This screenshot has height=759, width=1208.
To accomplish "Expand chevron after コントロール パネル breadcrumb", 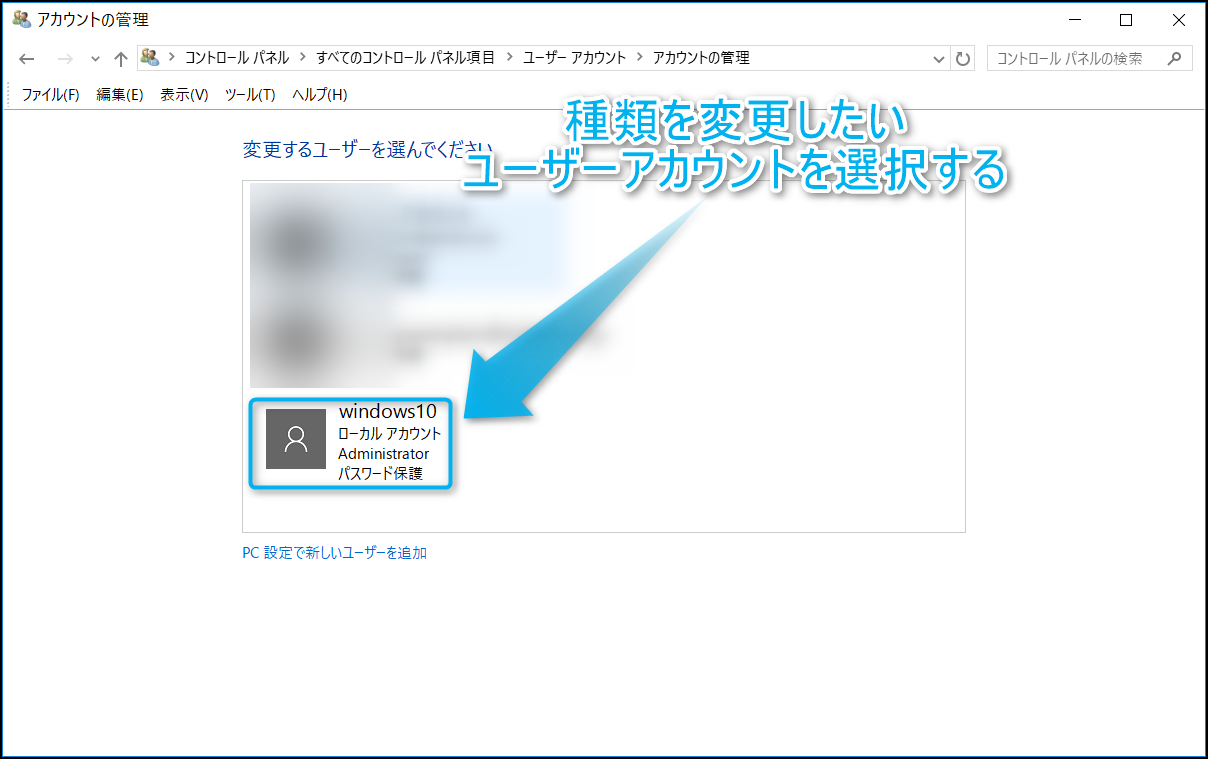I will [x=302, y=58].
